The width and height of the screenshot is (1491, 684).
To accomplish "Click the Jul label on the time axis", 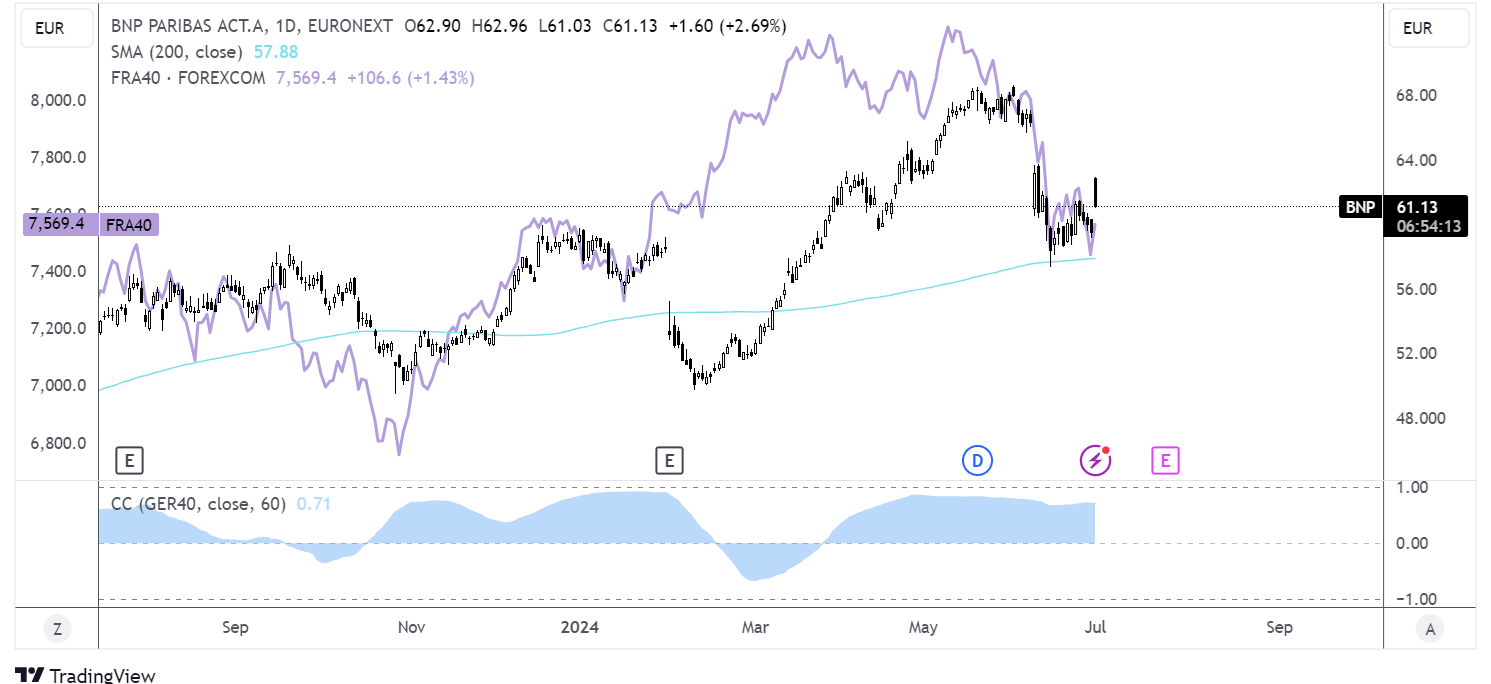I will tap(1097, 627).
